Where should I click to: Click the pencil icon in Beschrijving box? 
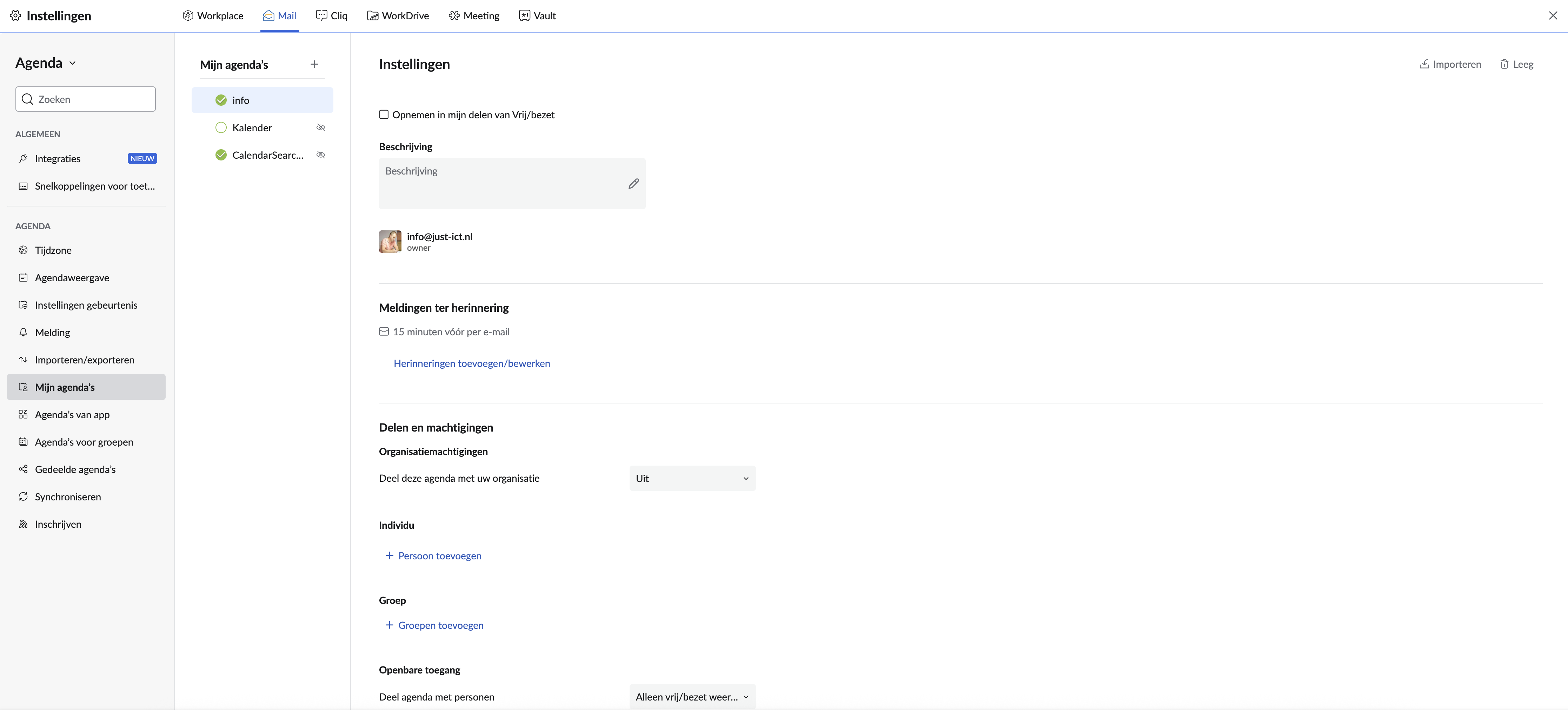click(x=633, y=184)
